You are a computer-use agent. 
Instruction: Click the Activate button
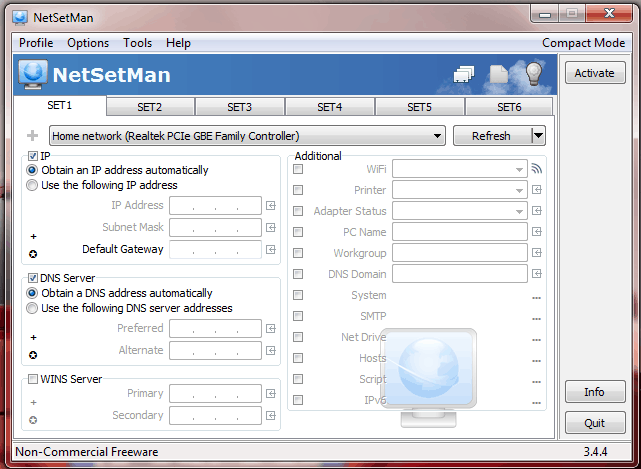(595, 73)
